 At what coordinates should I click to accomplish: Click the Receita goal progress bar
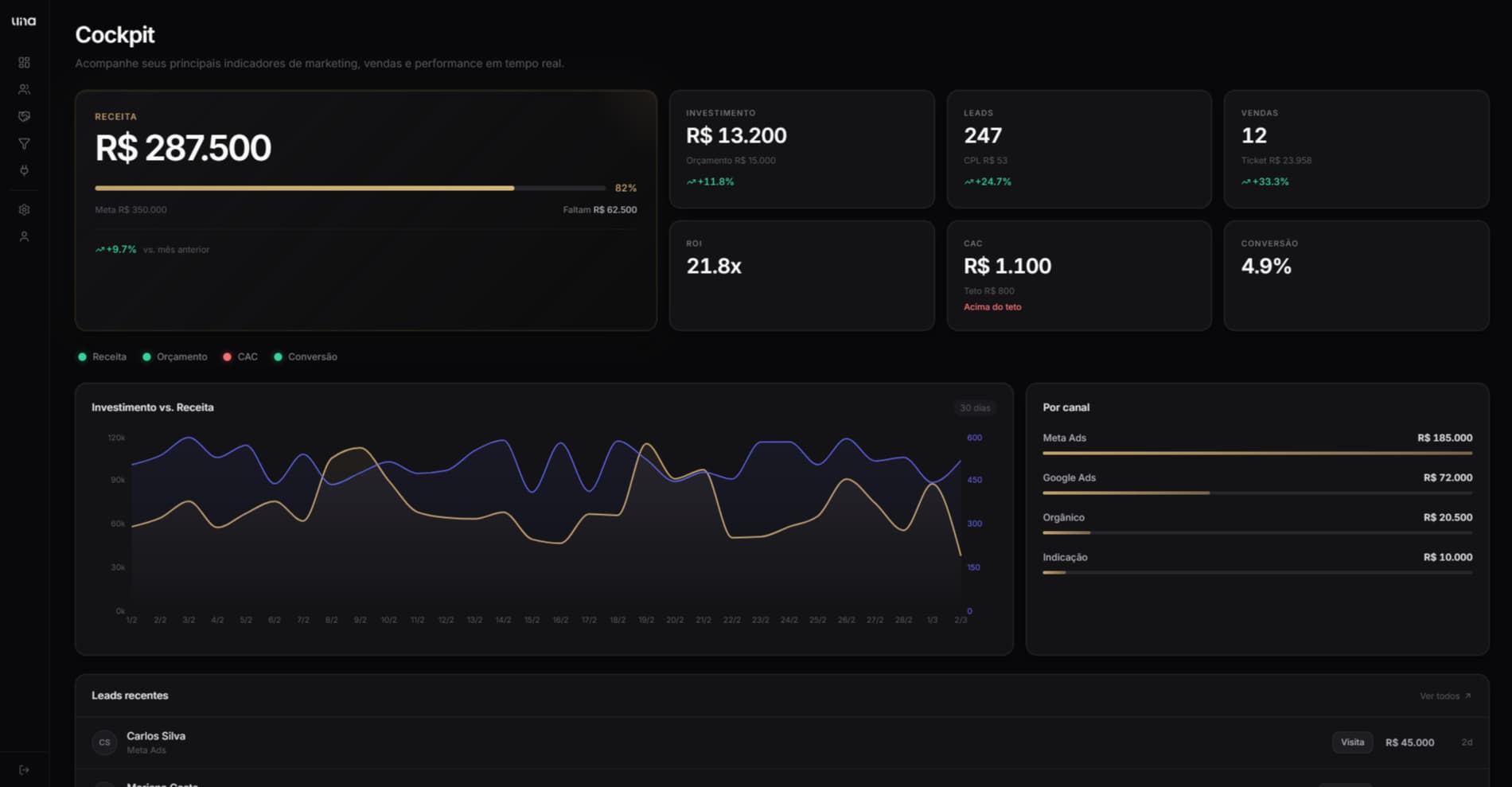[x=349, y=188]
